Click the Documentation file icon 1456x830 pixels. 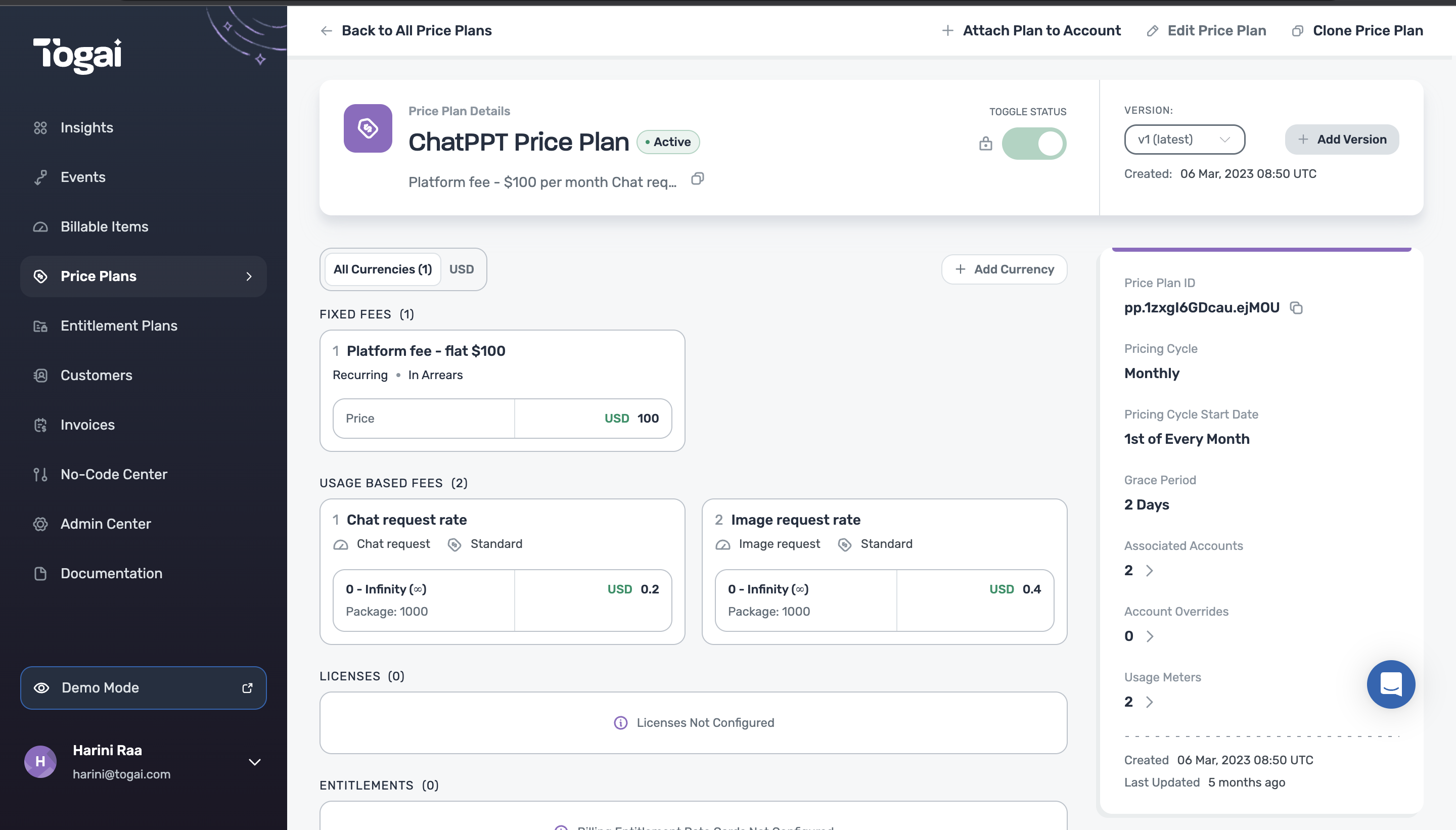pos(40,574)
